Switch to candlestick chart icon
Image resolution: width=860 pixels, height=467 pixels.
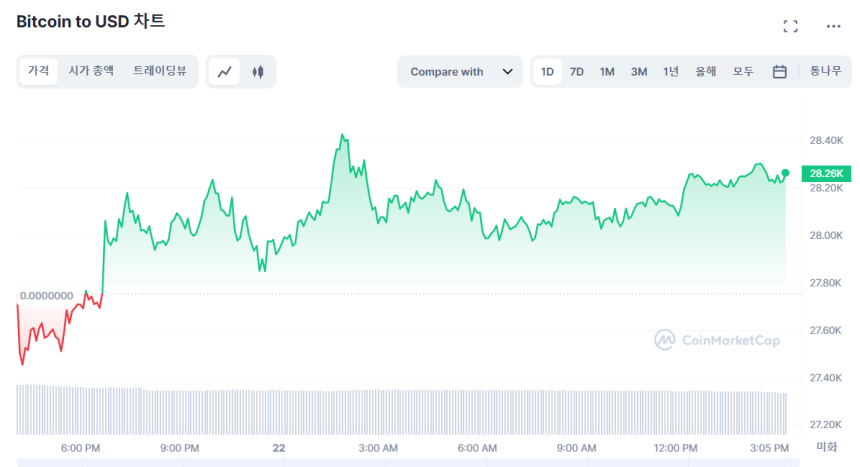(x=258, y=72)
